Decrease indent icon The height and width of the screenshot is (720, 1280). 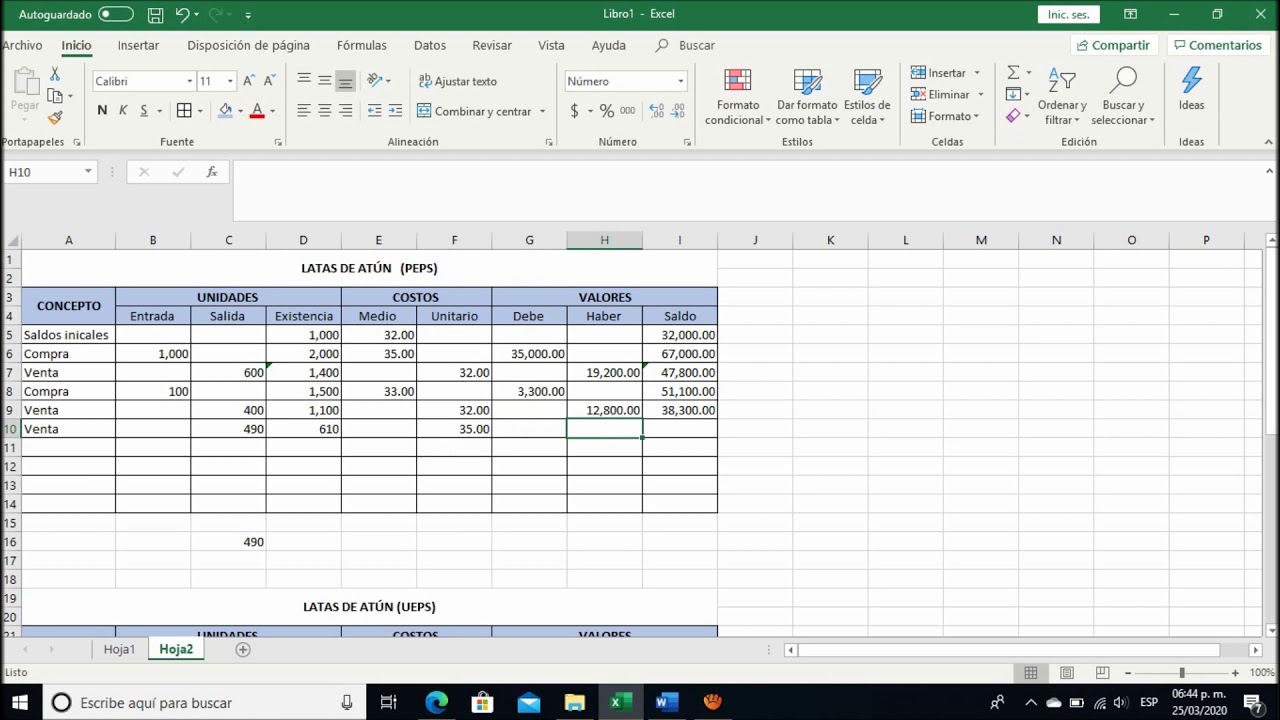374,111
